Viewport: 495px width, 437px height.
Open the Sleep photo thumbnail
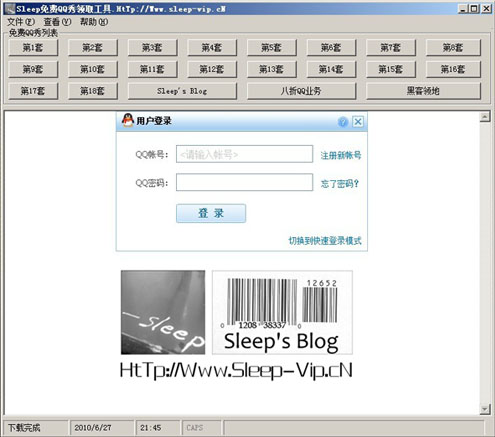(x=163, y=312)
